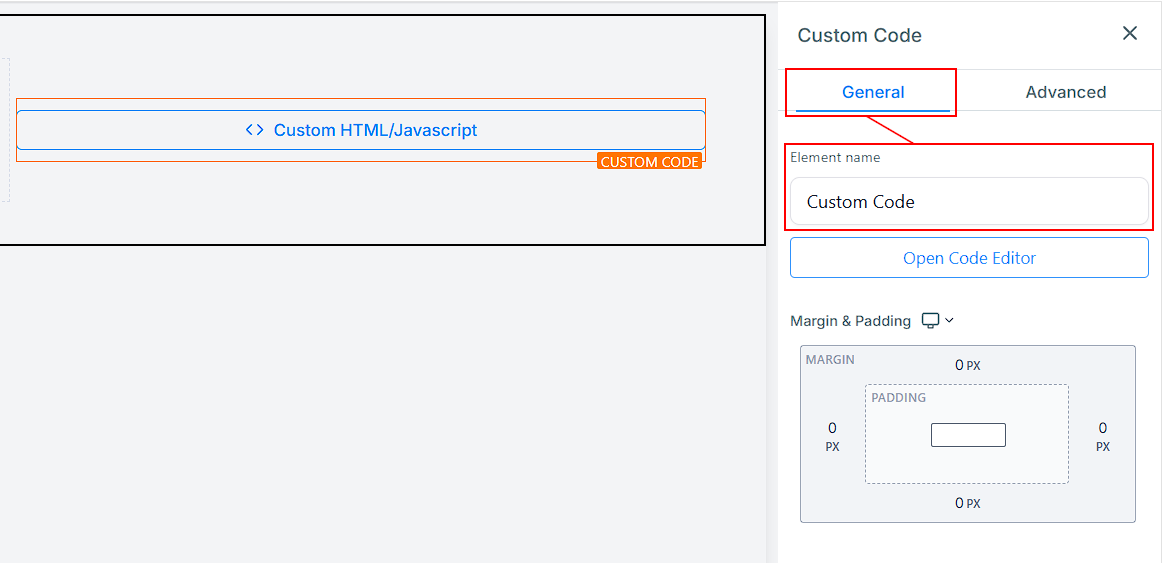Select the Custom HTML/Javascript element text

point(375,130)
